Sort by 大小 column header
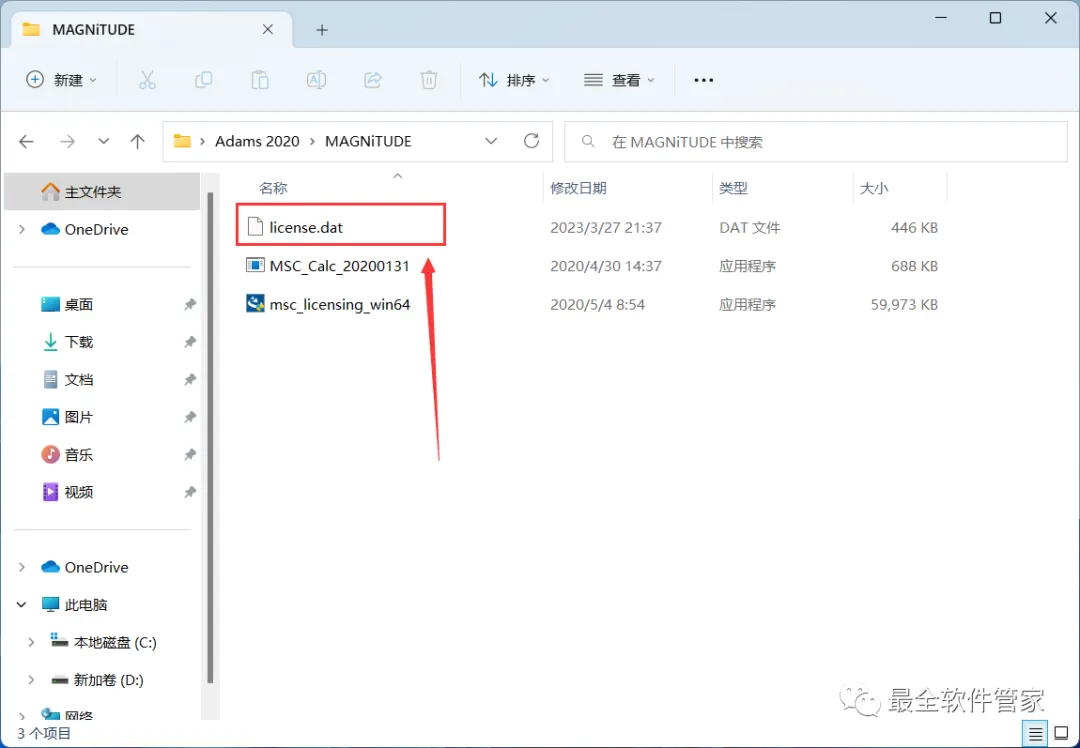This screenshot has height=748, width=1080. pyautogui.click(x=873, y=188)
